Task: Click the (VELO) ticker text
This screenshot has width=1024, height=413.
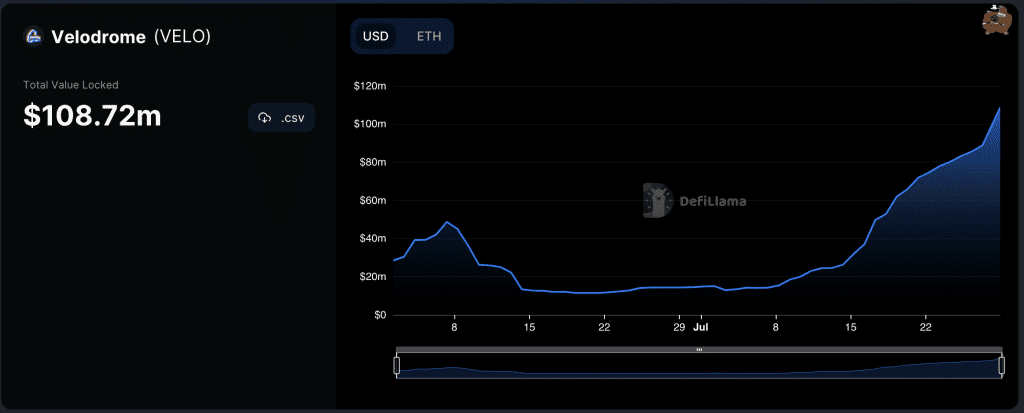Action: [x=182, y=37]
